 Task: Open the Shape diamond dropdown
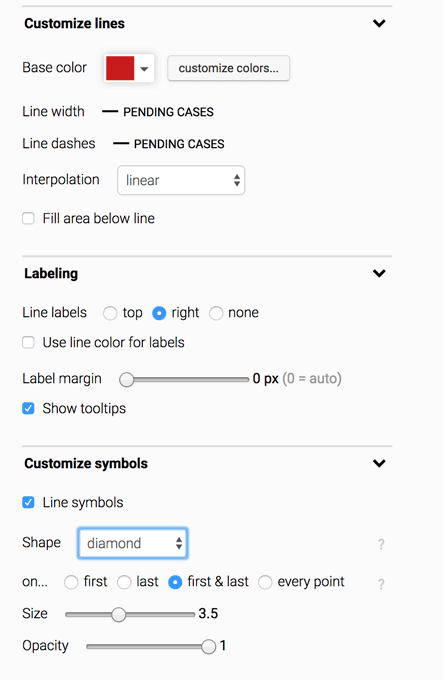click(133, 543)
